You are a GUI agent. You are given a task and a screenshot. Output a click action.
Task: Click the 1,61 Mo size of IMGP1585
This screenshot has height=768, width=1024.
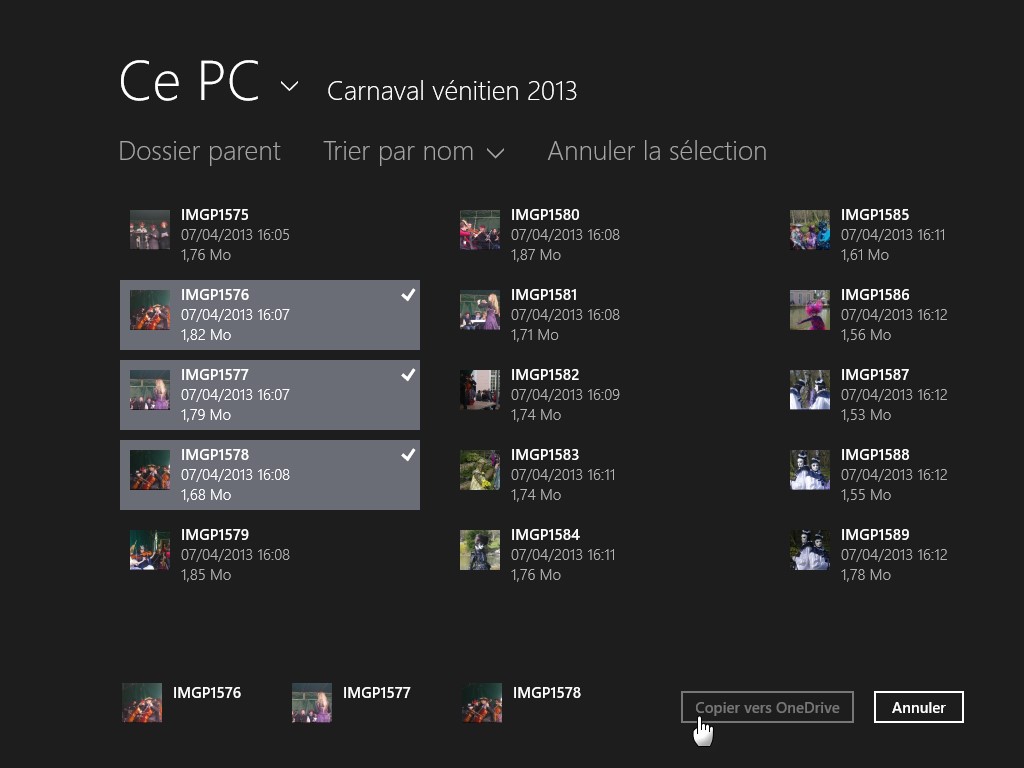pos(865,255)
